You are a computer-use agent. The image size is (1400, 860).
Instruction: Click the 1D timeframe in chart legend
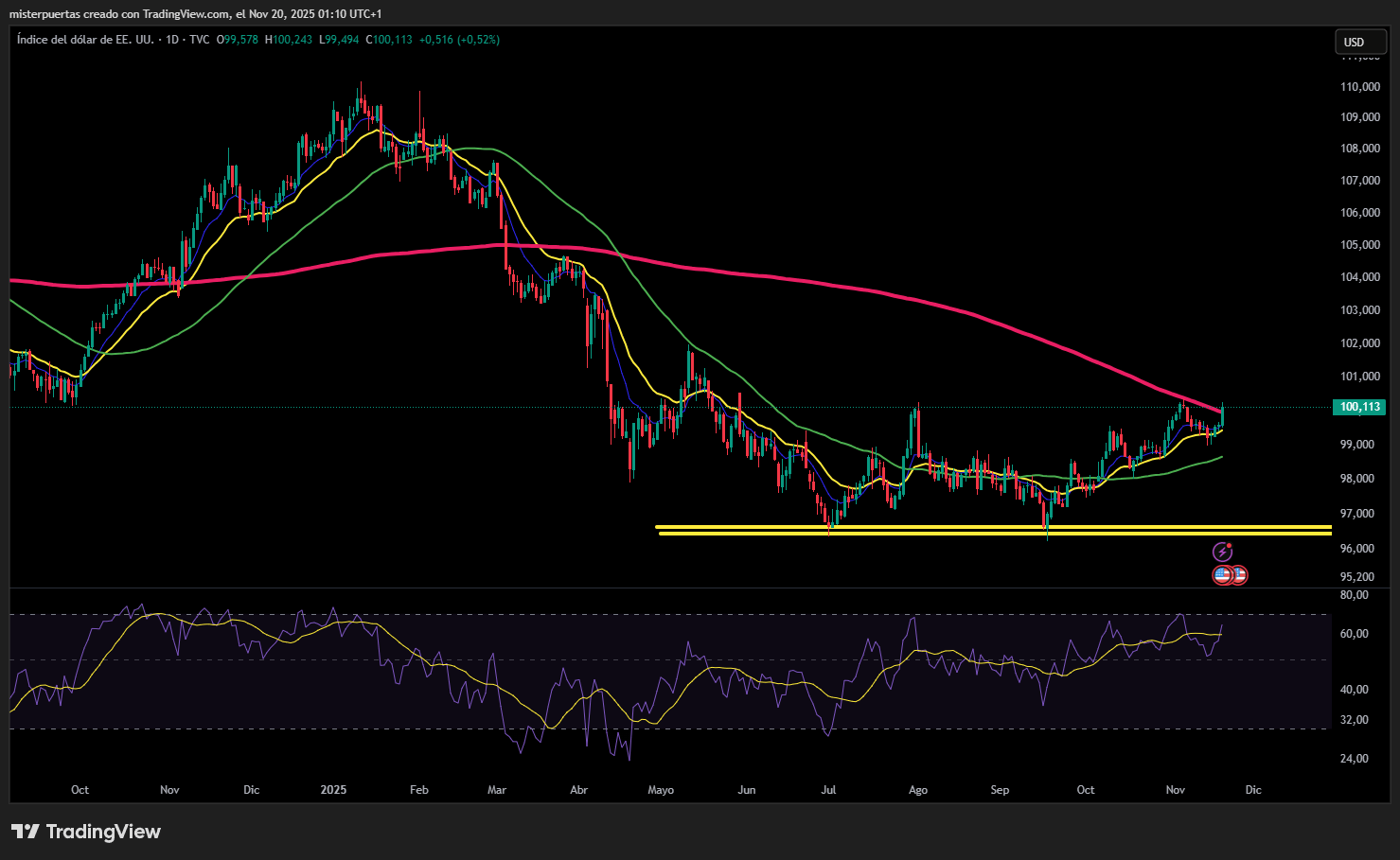coord(171,40)
